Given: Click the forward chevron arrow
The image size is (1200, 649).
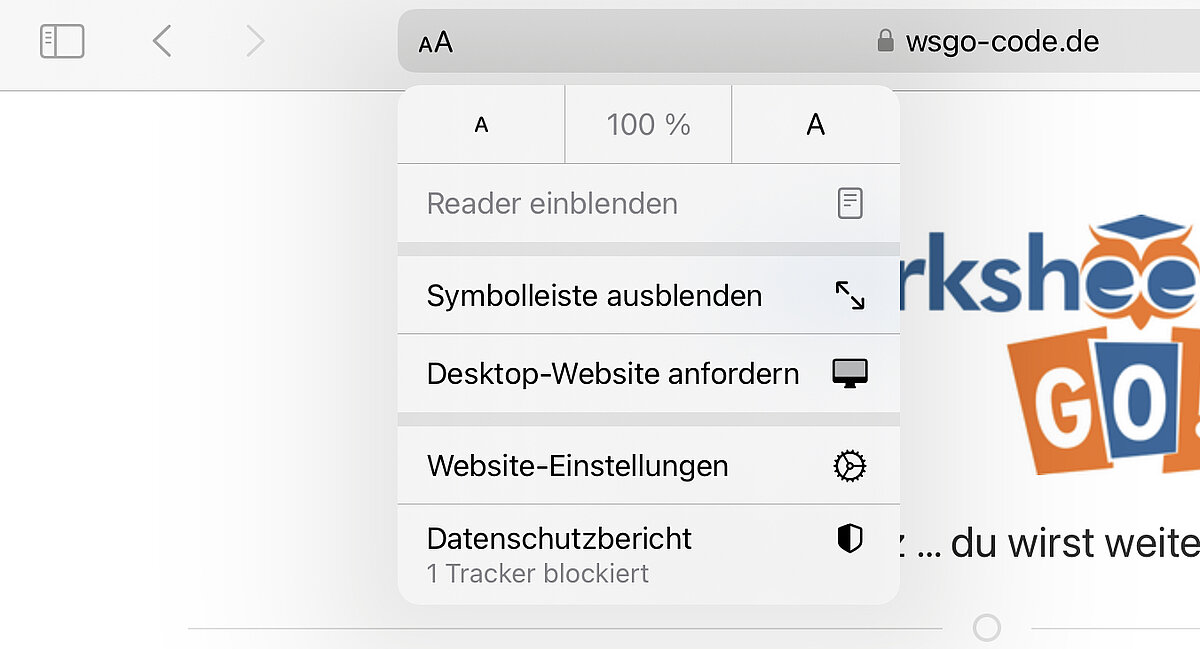Looking at the screenshot, I should click(255, 41).
